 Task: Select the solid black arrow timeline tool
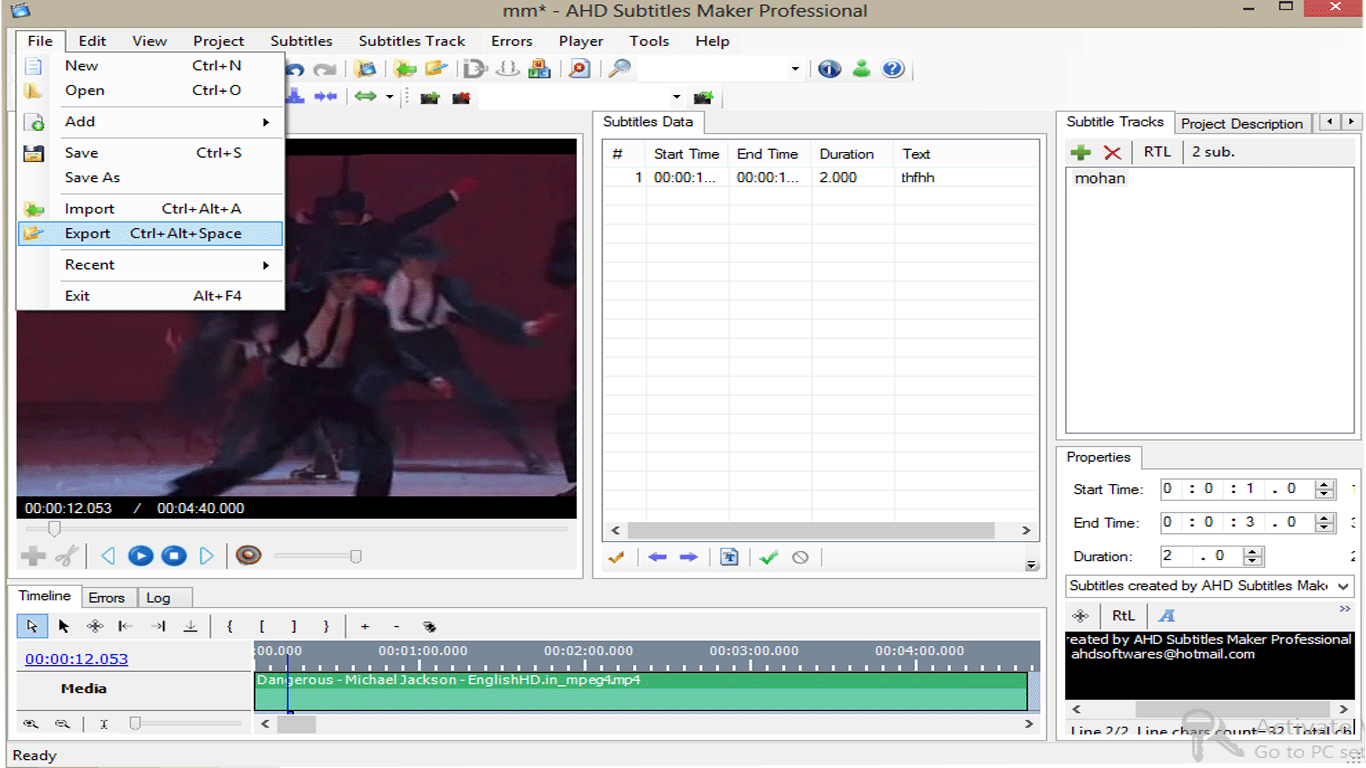pos(63,626)
